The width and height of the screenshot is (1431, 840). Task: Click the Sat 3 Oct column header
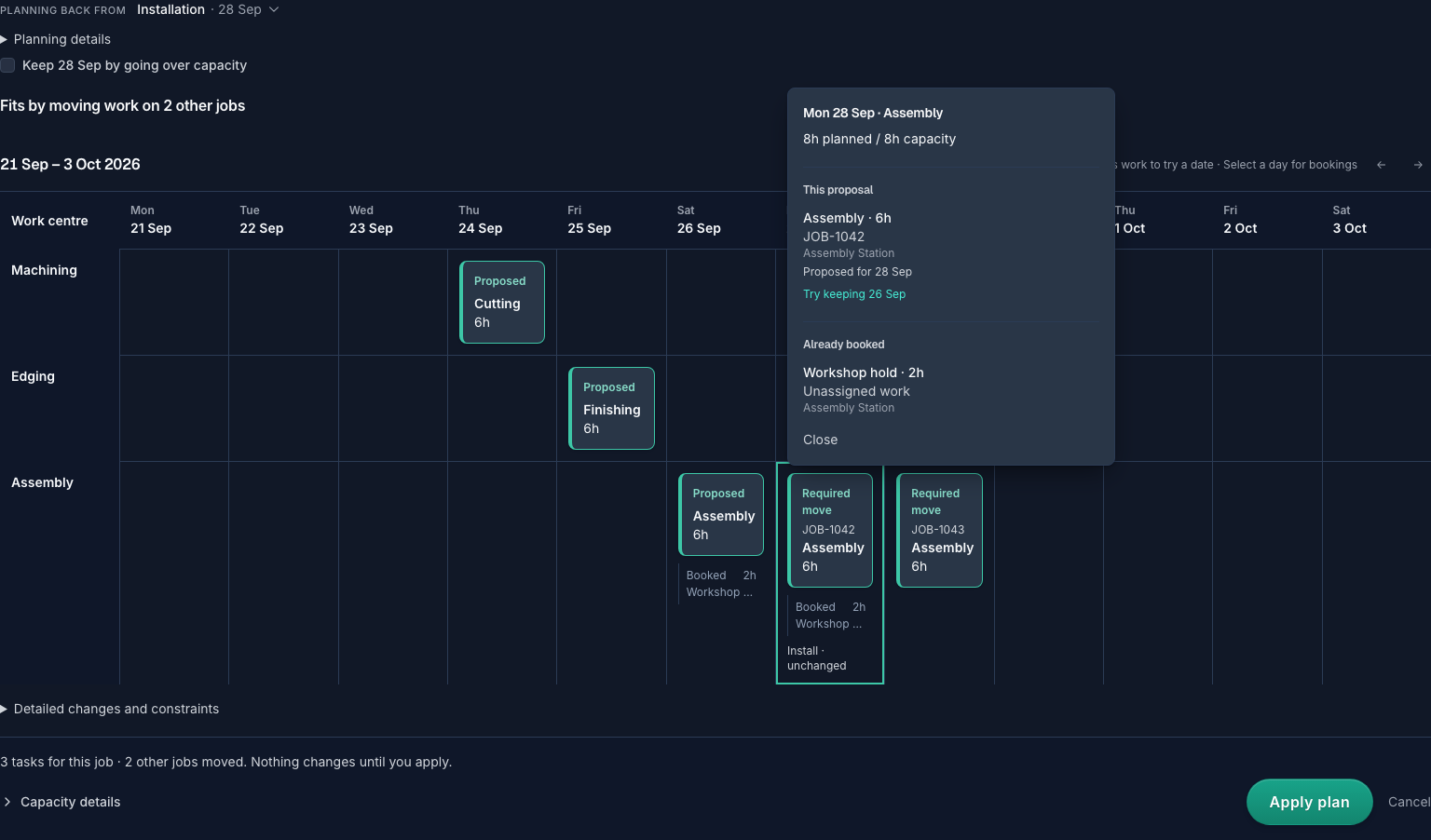(x=1349, y=220)
